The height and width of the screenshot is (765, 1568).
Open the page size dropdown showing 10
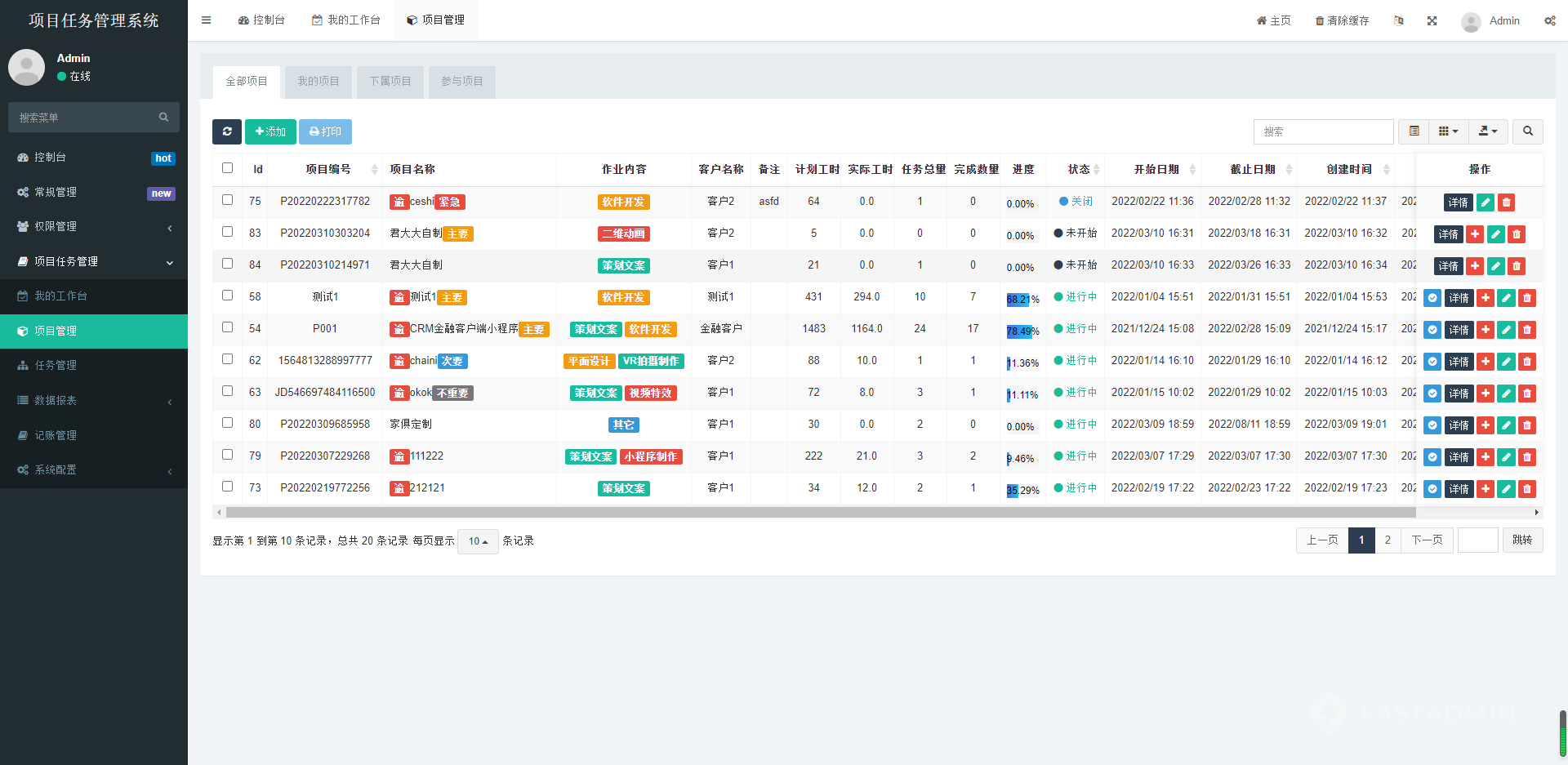[x=478, y=541]
